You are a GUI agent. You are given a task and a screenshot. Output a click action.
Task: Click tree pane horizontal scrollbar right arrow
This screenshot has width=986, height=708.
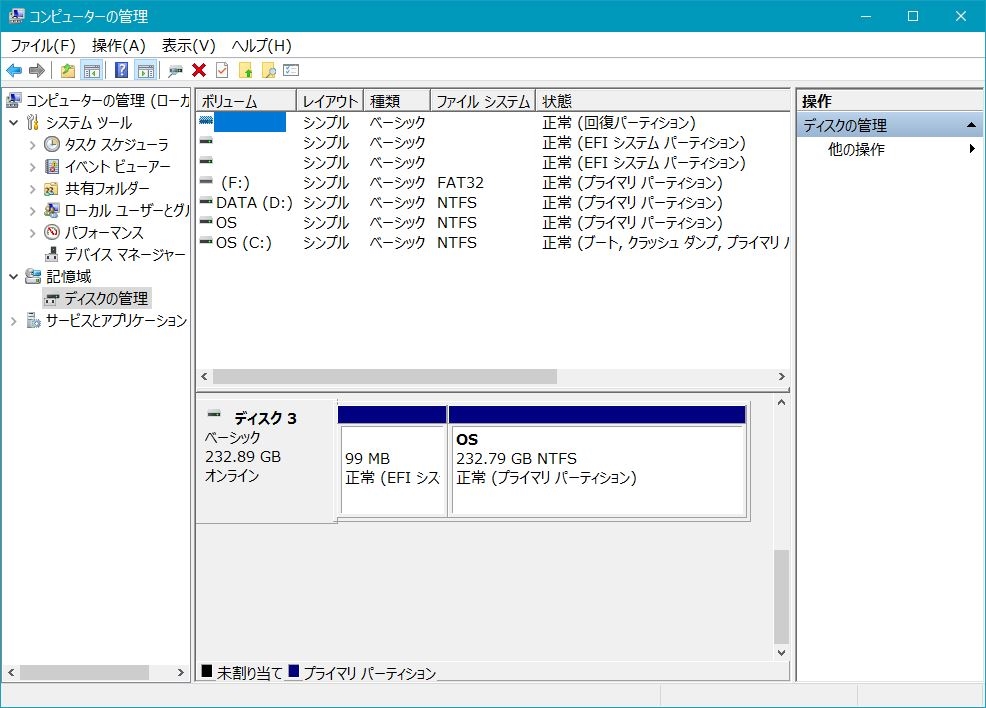[x=180, y=673]
